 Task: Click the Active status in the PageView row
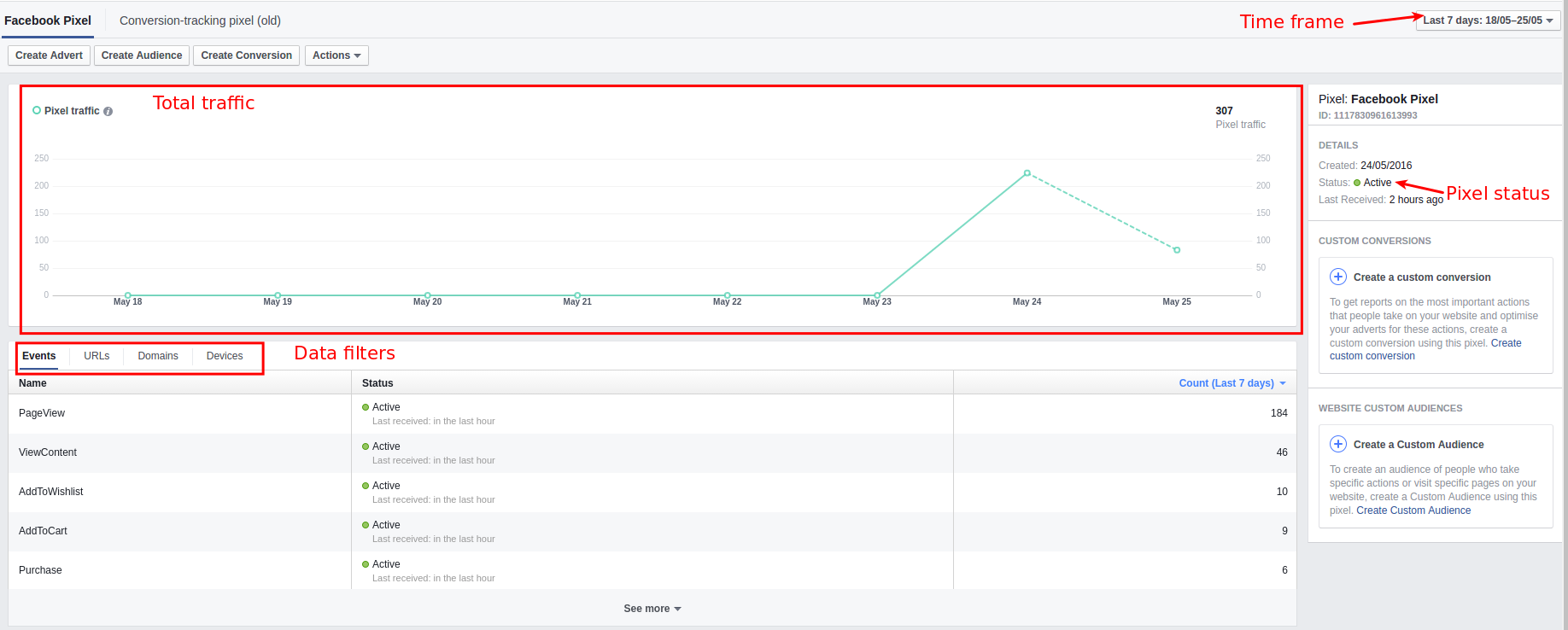pos(386,407)
